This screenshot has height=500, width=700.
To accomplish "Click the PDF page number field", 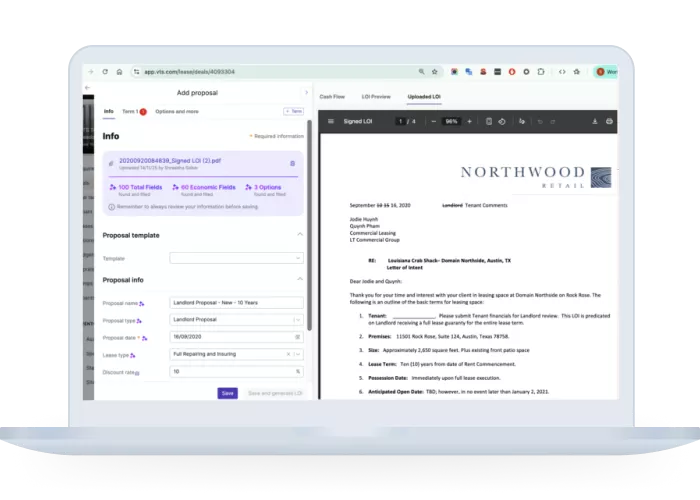I will tap(400, 121).
